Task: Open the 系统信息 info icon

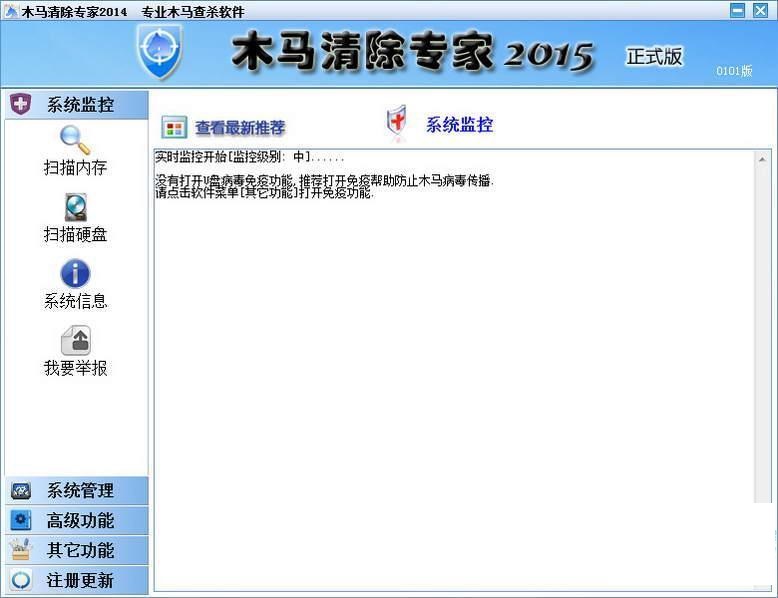Action: 75,273
